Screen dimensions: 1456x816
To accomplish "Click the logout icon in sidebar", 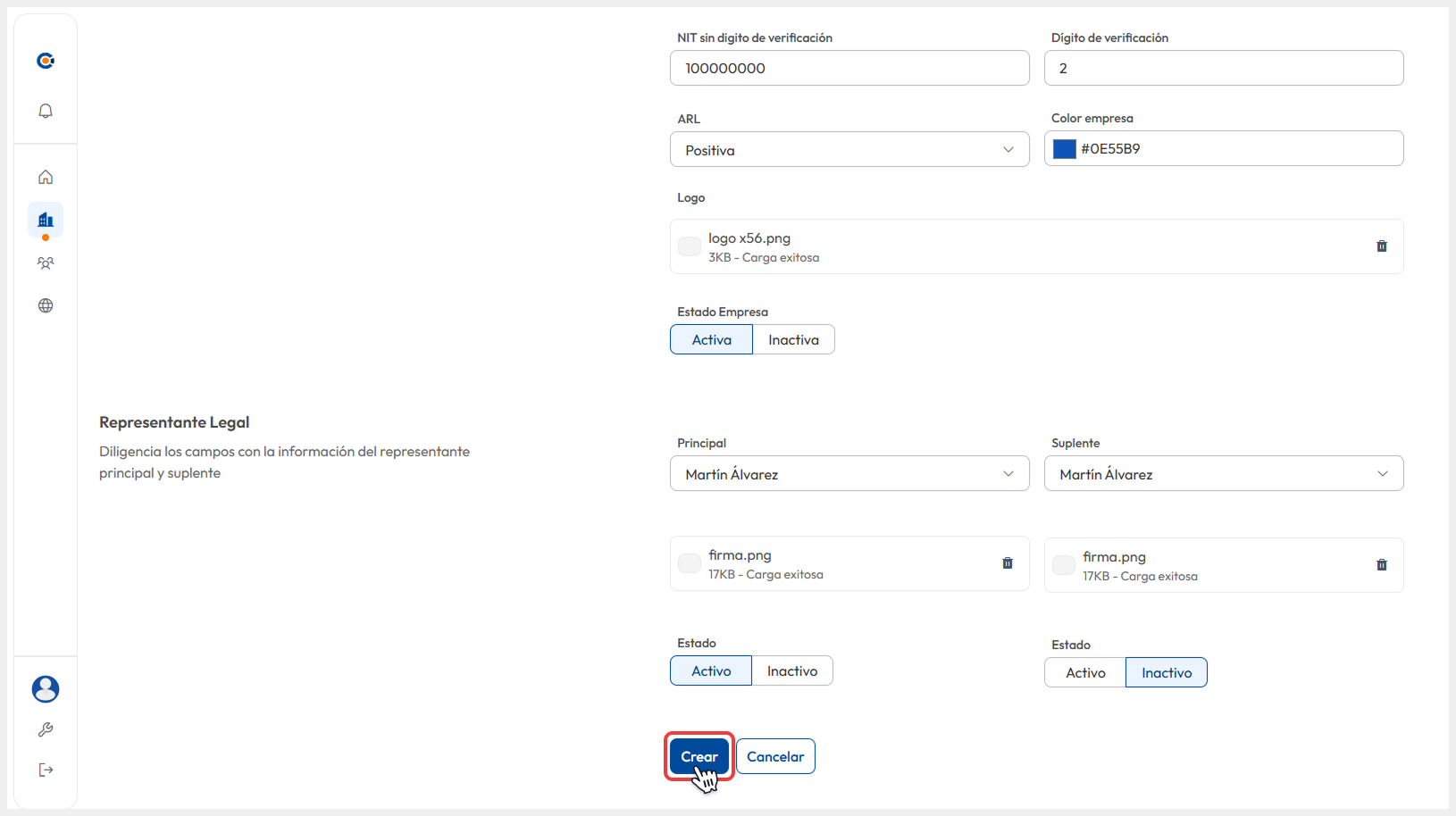I will tap(46, 770).
